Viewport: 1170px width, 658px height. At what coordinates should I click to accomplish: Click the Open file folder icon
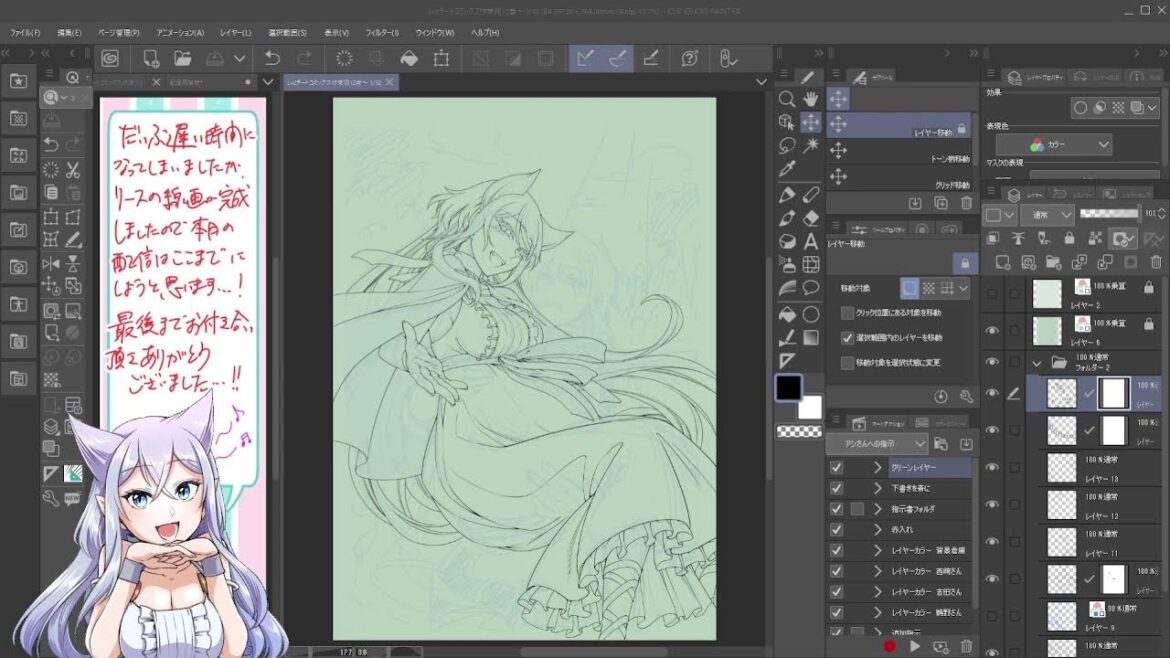click(182, 59)
